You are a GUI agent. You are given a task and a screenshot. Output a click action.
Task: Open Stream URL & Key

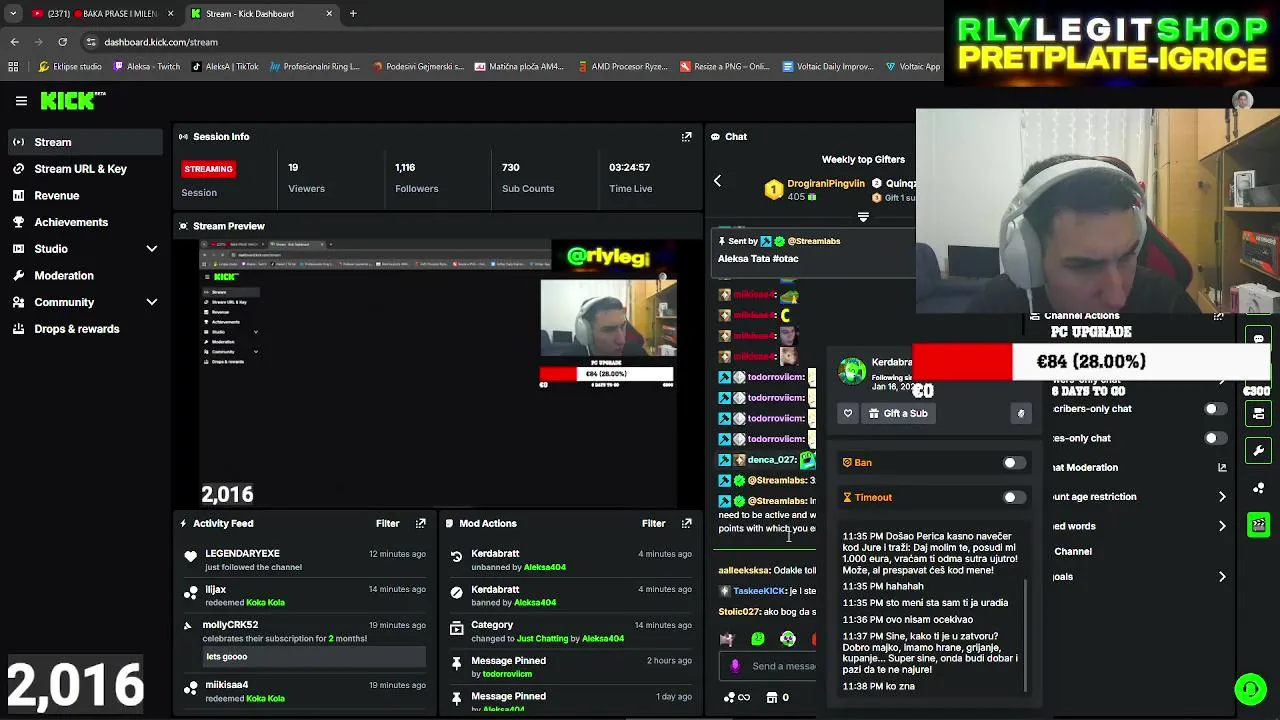[82, 169]
